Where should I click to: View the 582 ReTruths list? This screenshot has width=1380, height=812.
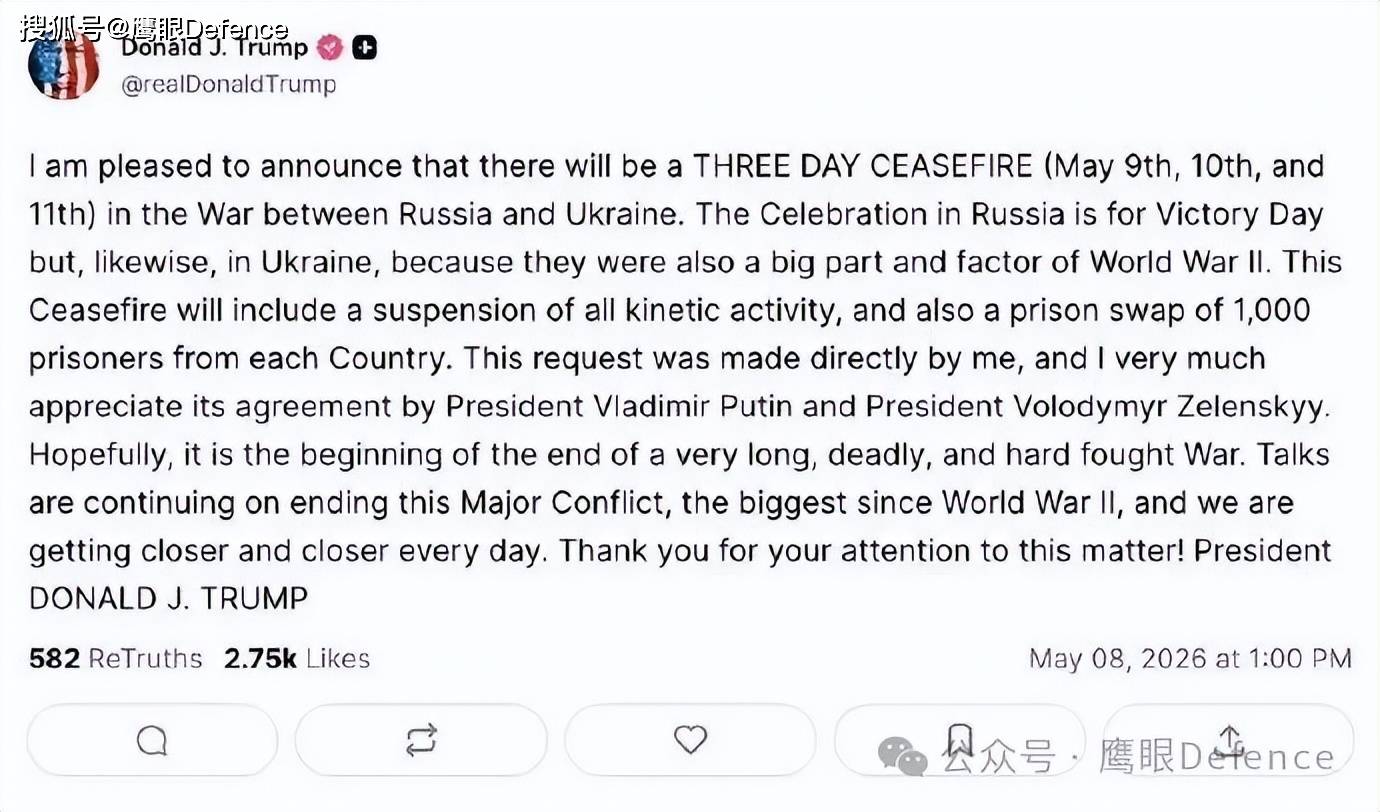(x=116, y=659)
